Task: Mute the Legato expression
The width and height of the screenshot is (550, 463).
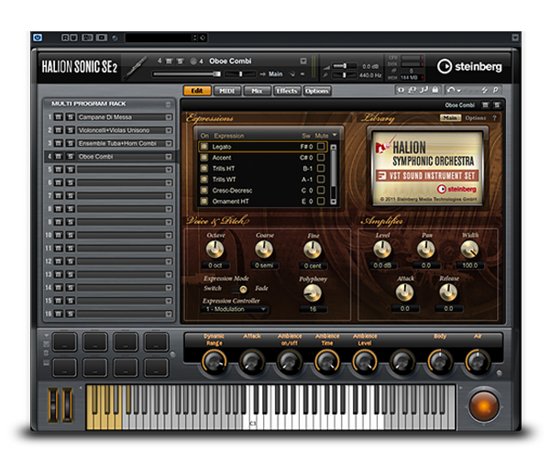Action: (321, 146)
